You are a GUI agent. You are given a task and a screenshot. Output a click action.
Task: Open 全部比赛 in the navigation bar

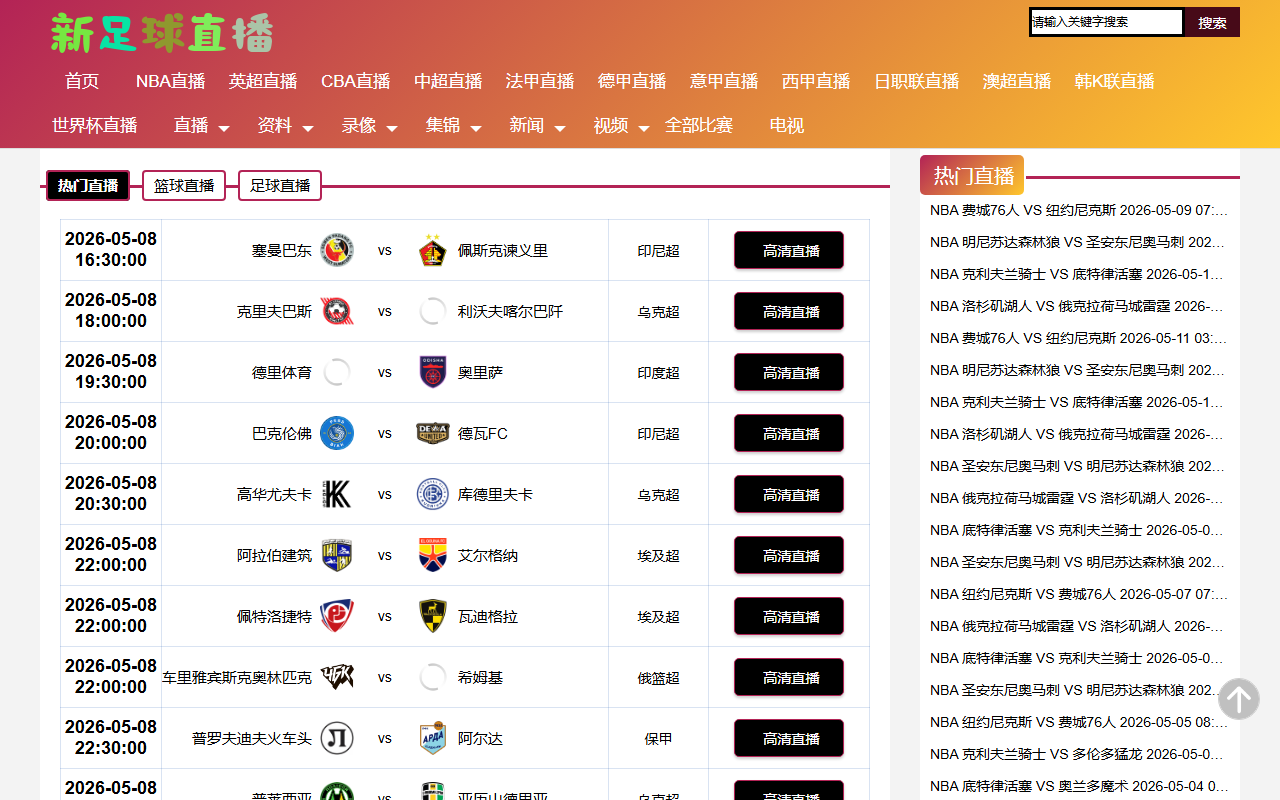[x=699, y=126]
